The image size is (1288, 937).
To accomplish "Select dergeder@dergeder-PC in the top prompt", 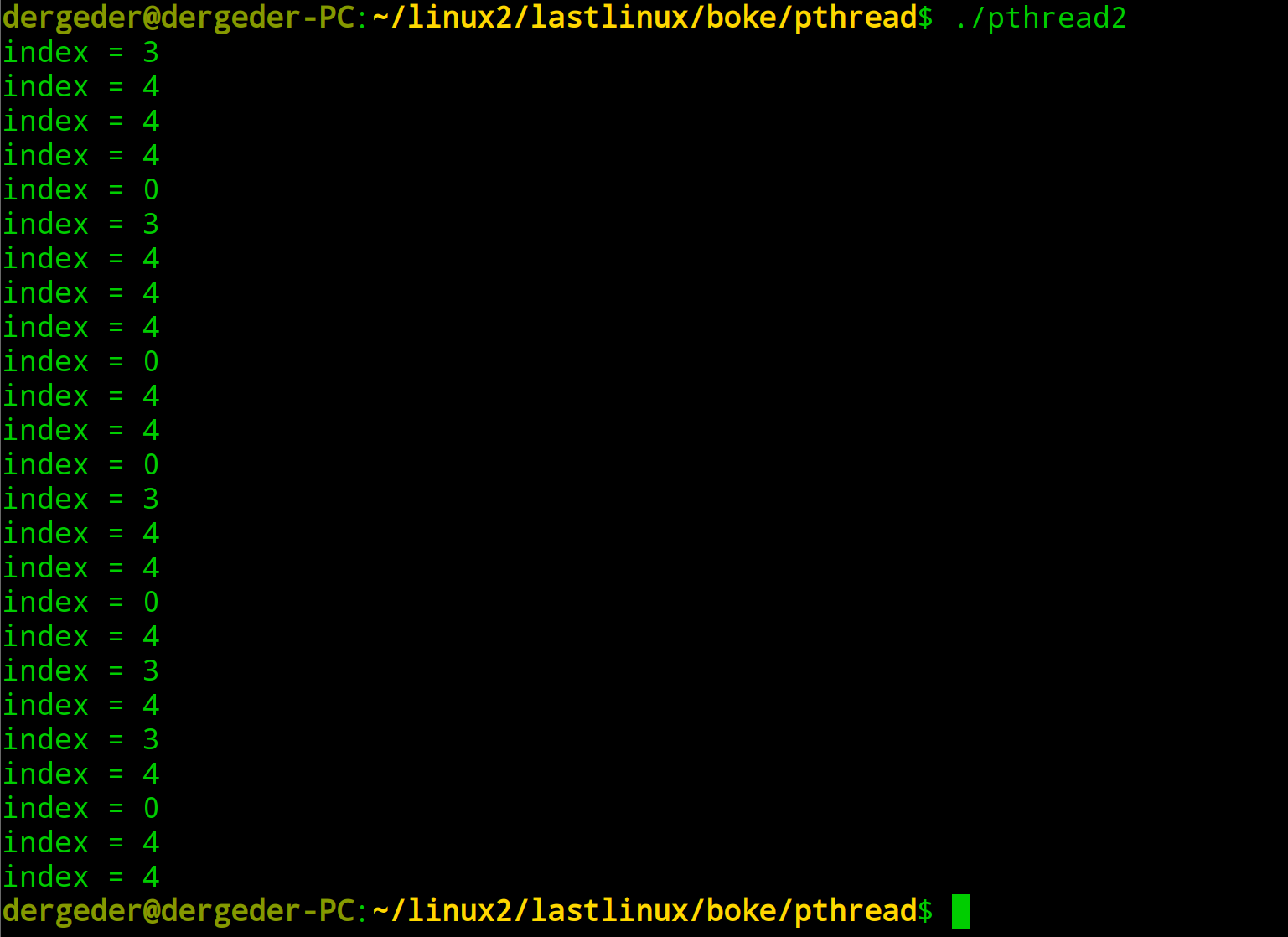I will [179, 18].
